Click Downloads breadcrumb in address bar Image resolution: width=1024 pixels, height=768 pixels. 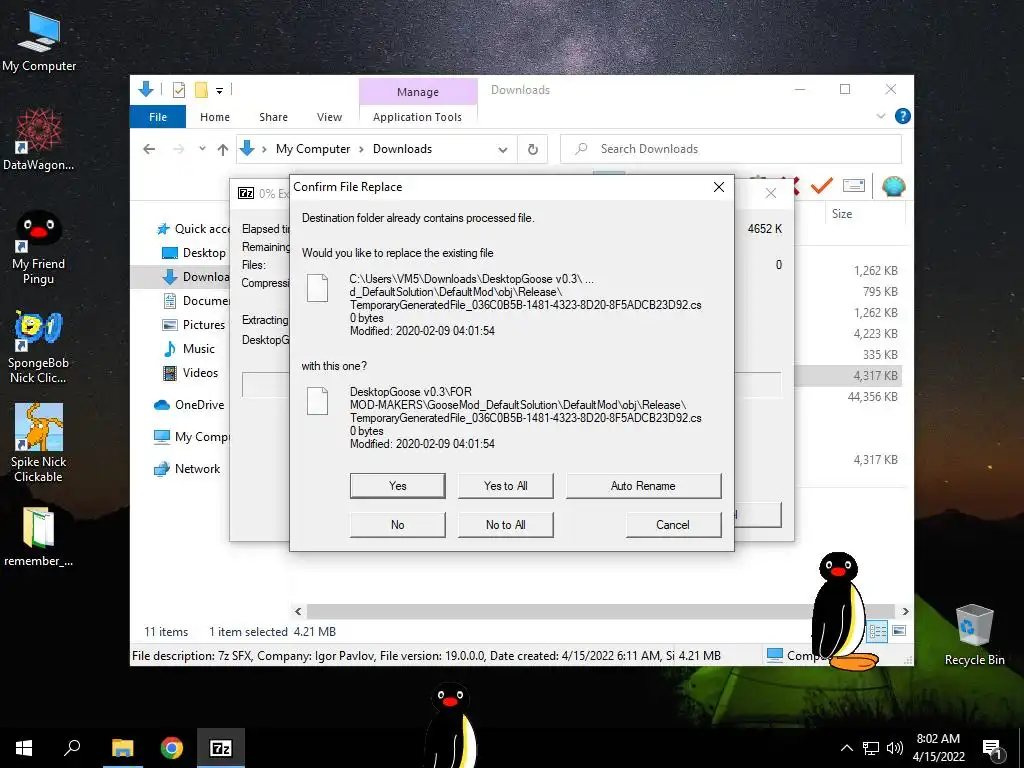point(402,149)
